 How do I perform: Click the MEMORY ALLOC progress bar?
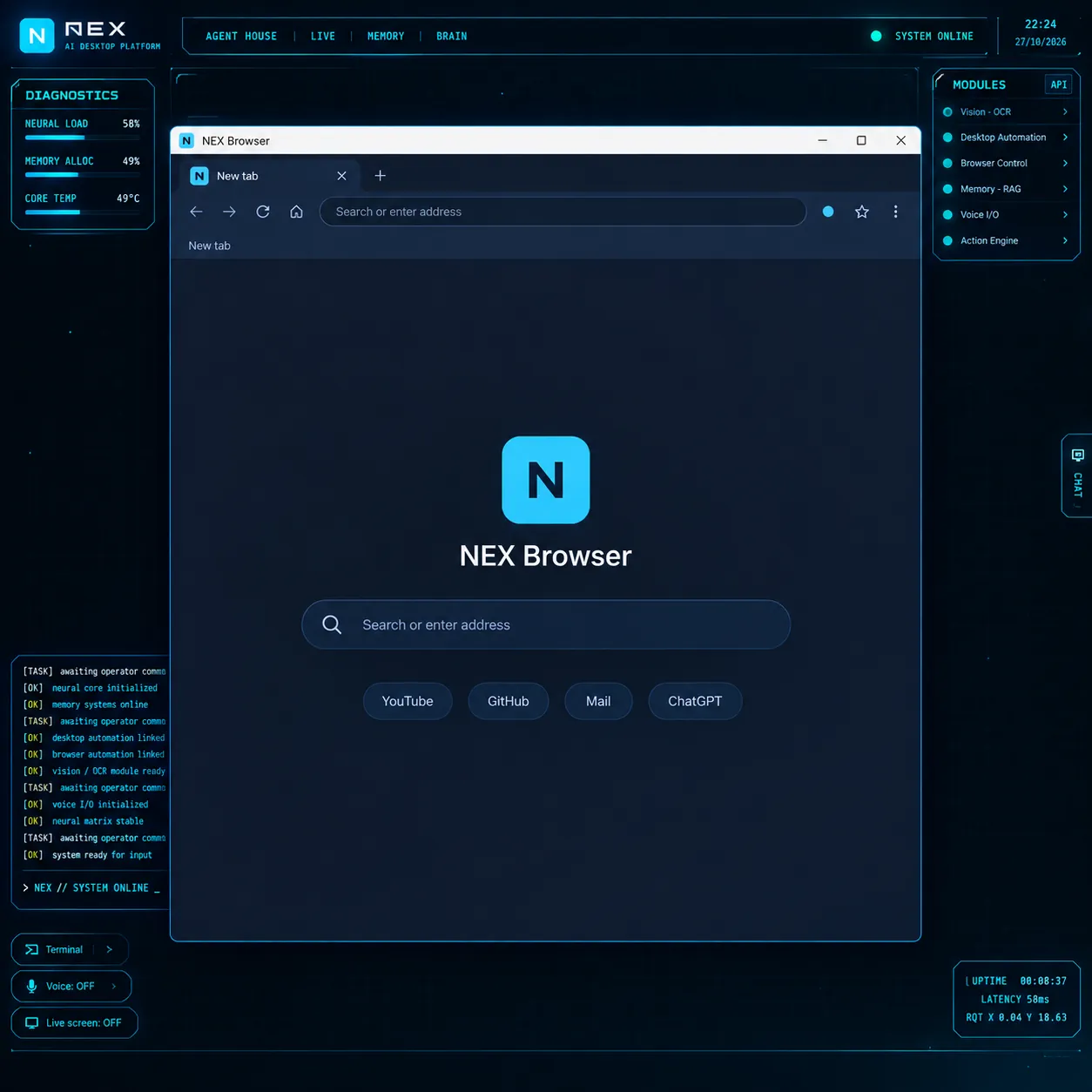(x=82, y=175)
